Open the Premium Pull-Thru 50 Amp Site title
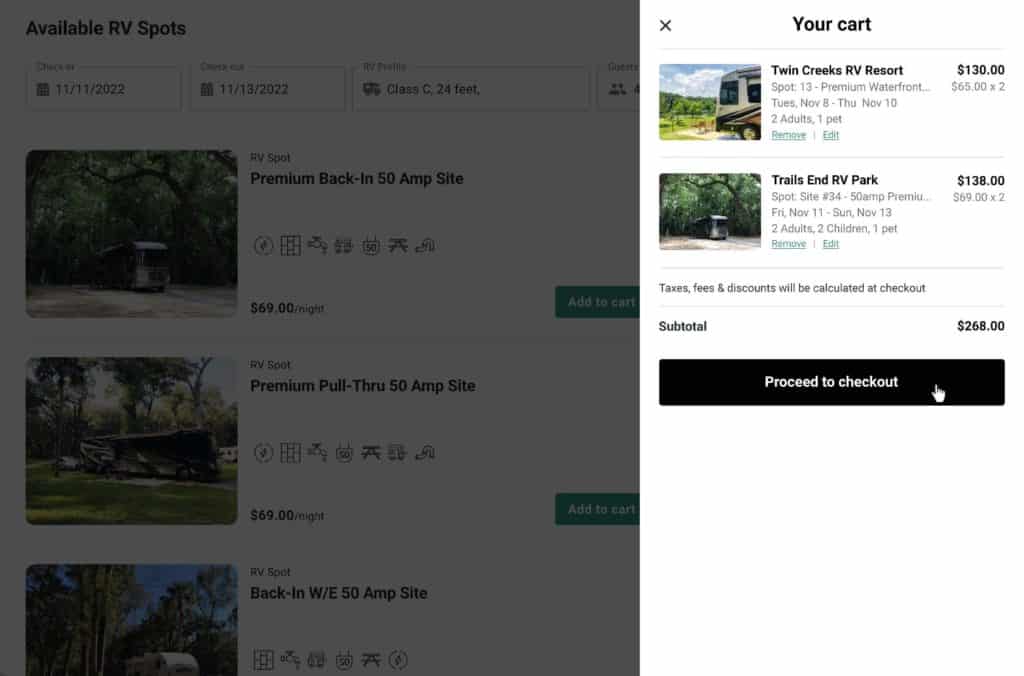Viewport: 1024px width, 676px height. pos(362,385)
